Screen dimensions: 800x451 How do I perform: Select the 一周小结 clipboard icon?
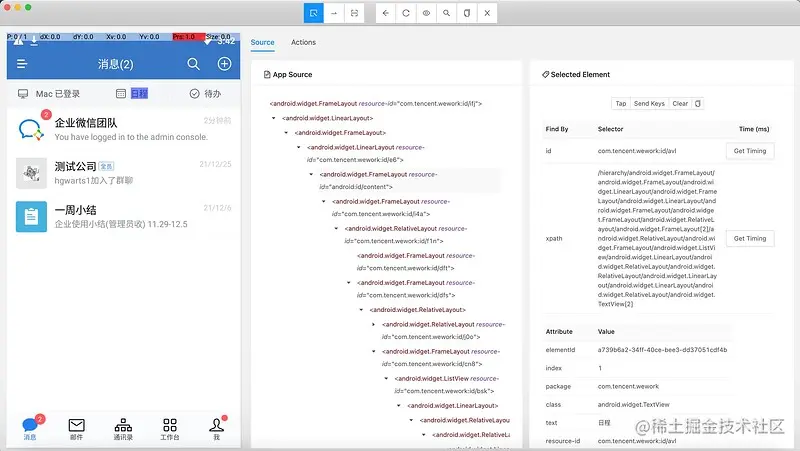[31, 217]
